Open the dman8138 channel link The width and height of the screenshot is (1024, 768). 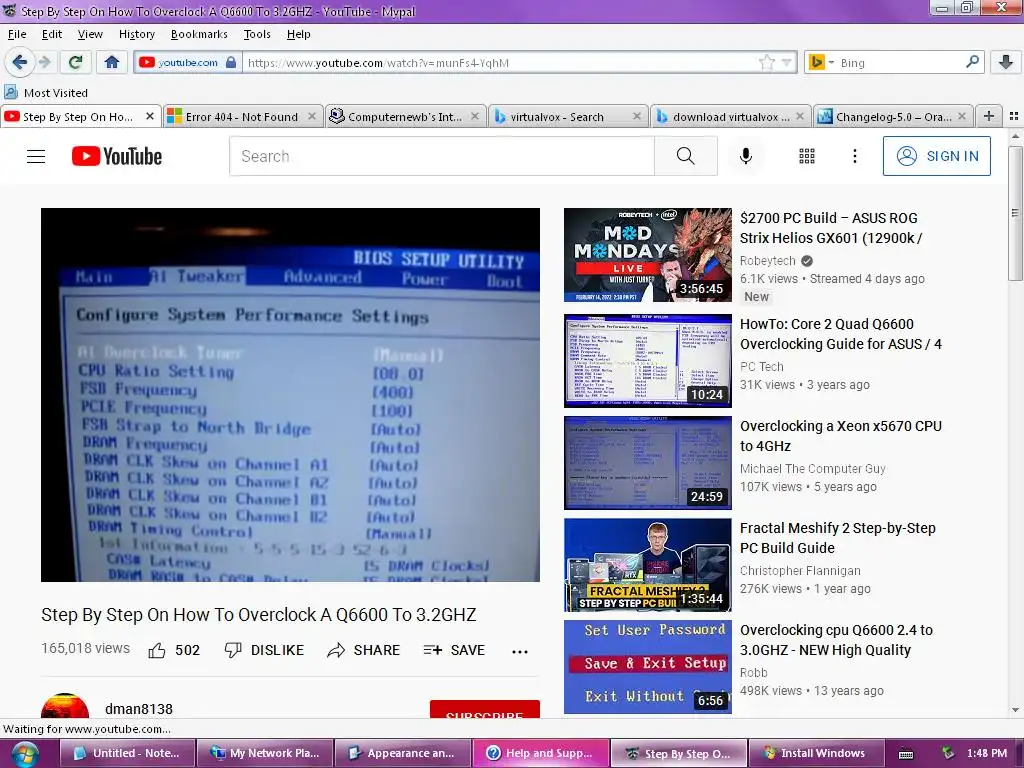click(x=139, y=709)
